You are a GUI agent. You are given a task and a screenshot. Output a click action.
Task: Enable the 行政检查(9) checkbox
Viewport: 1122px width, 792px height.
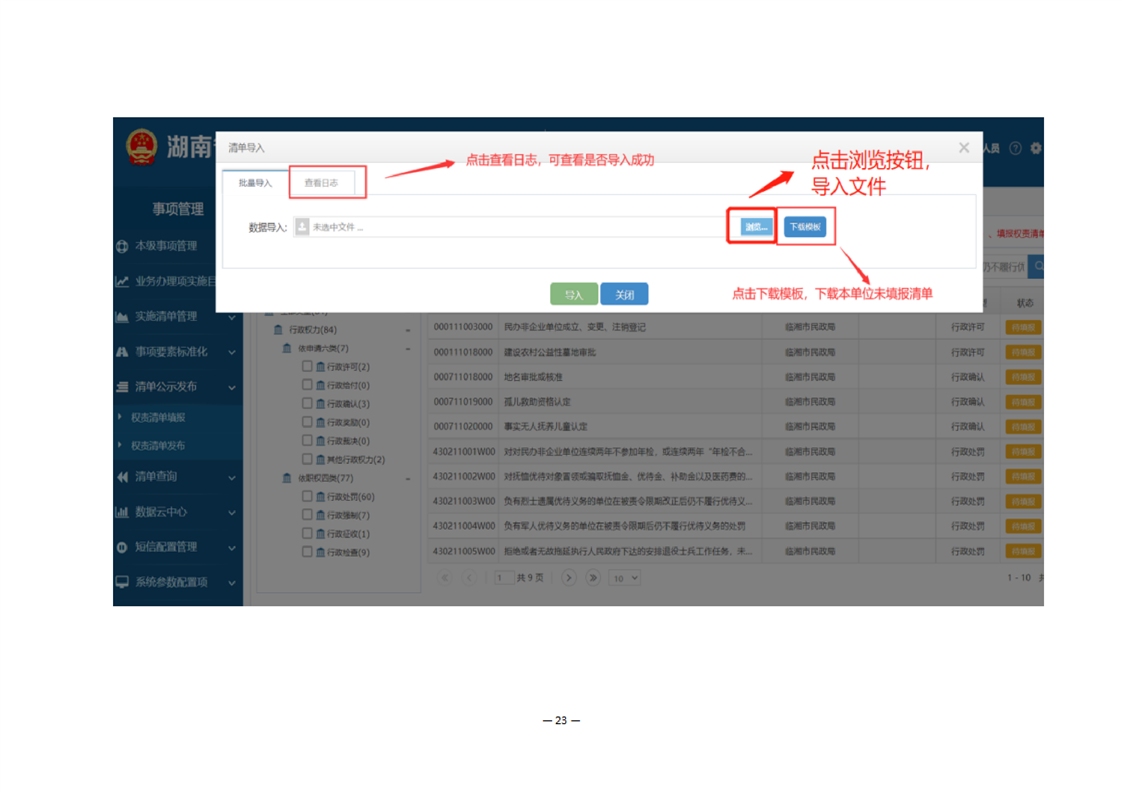pyautogui.click(x=308, y=552)
